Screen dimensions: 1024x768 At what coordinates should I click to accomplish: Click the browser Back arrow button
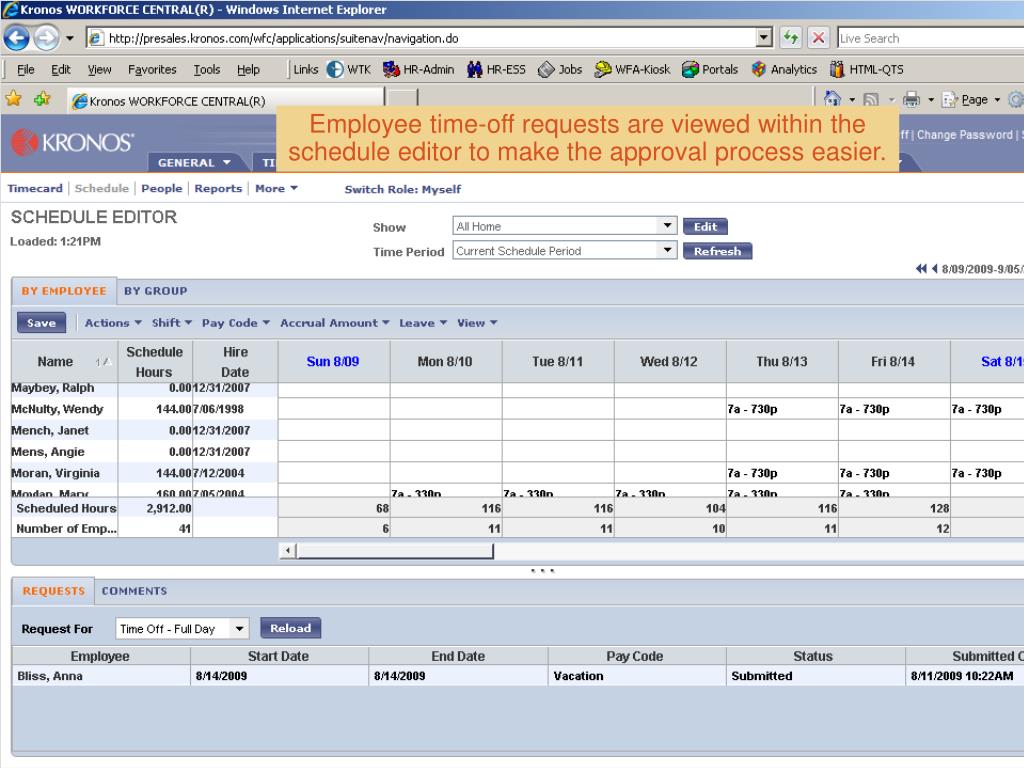pyautogui.click(x=16, y=38)
